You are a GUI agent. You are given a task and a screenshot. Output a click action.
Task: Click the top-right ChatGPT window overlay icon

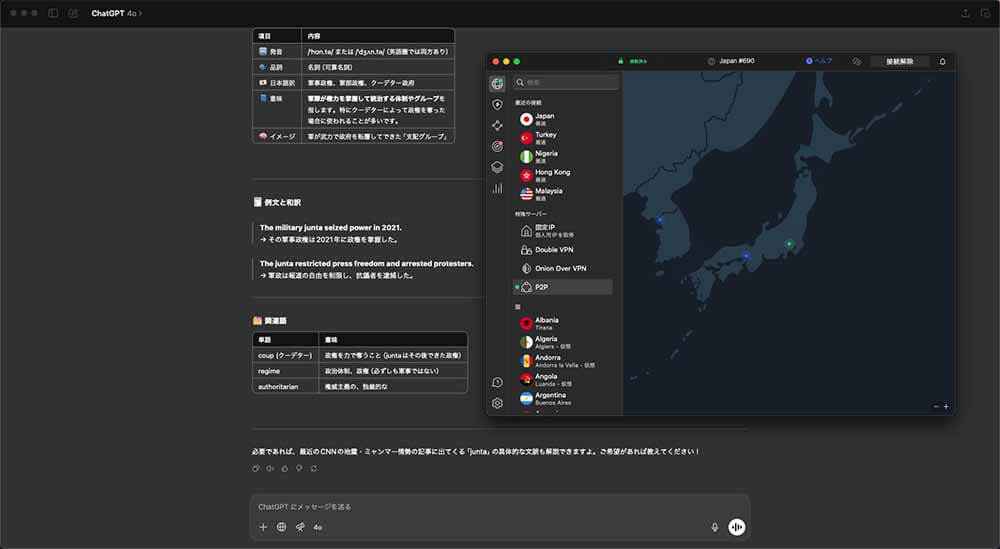click(x=985, y=13)
